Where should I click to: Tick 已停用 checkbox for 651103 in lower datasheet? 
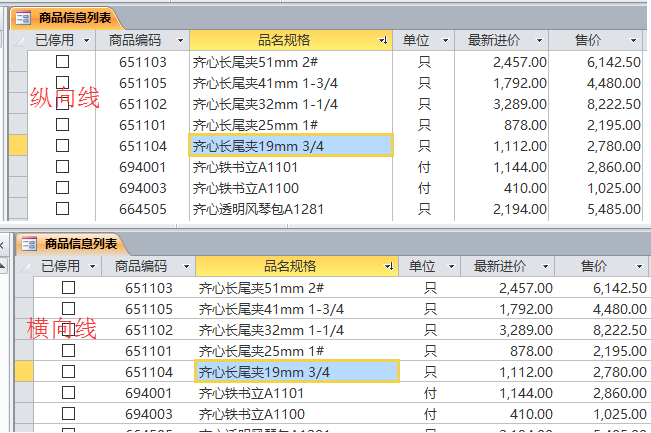[x=69, y=287]
